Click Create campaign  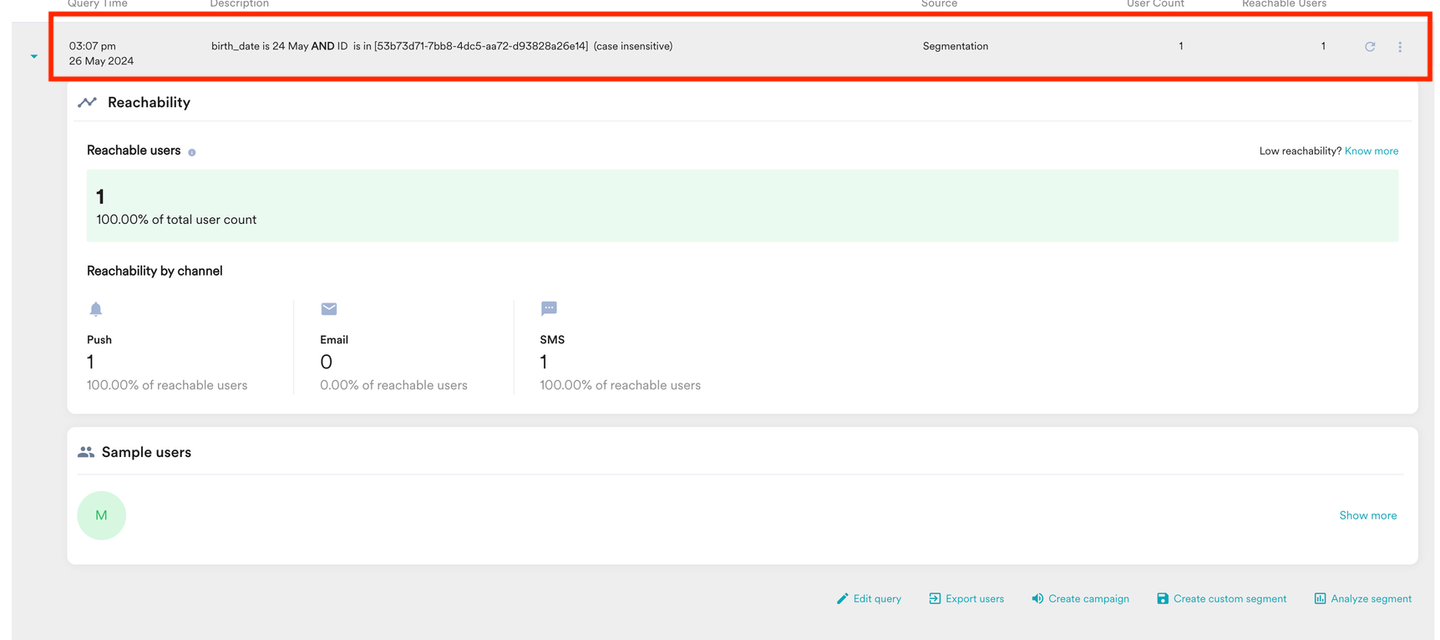point(1080,598)
